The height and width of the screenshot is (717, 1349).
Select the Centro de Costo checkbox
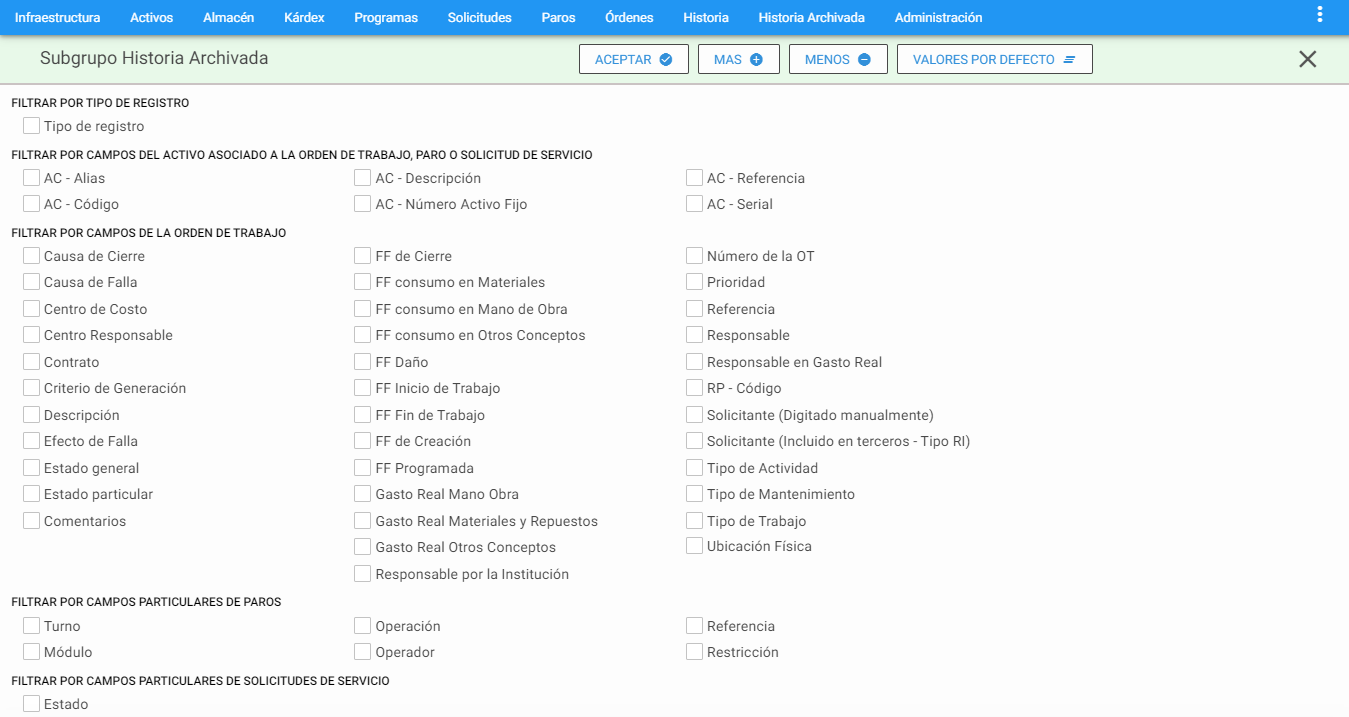(x=32, y=309)
